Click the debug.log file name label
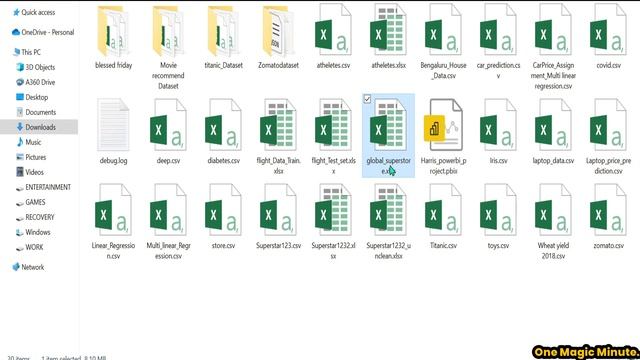The image size is (640, 360). (113, 161)
